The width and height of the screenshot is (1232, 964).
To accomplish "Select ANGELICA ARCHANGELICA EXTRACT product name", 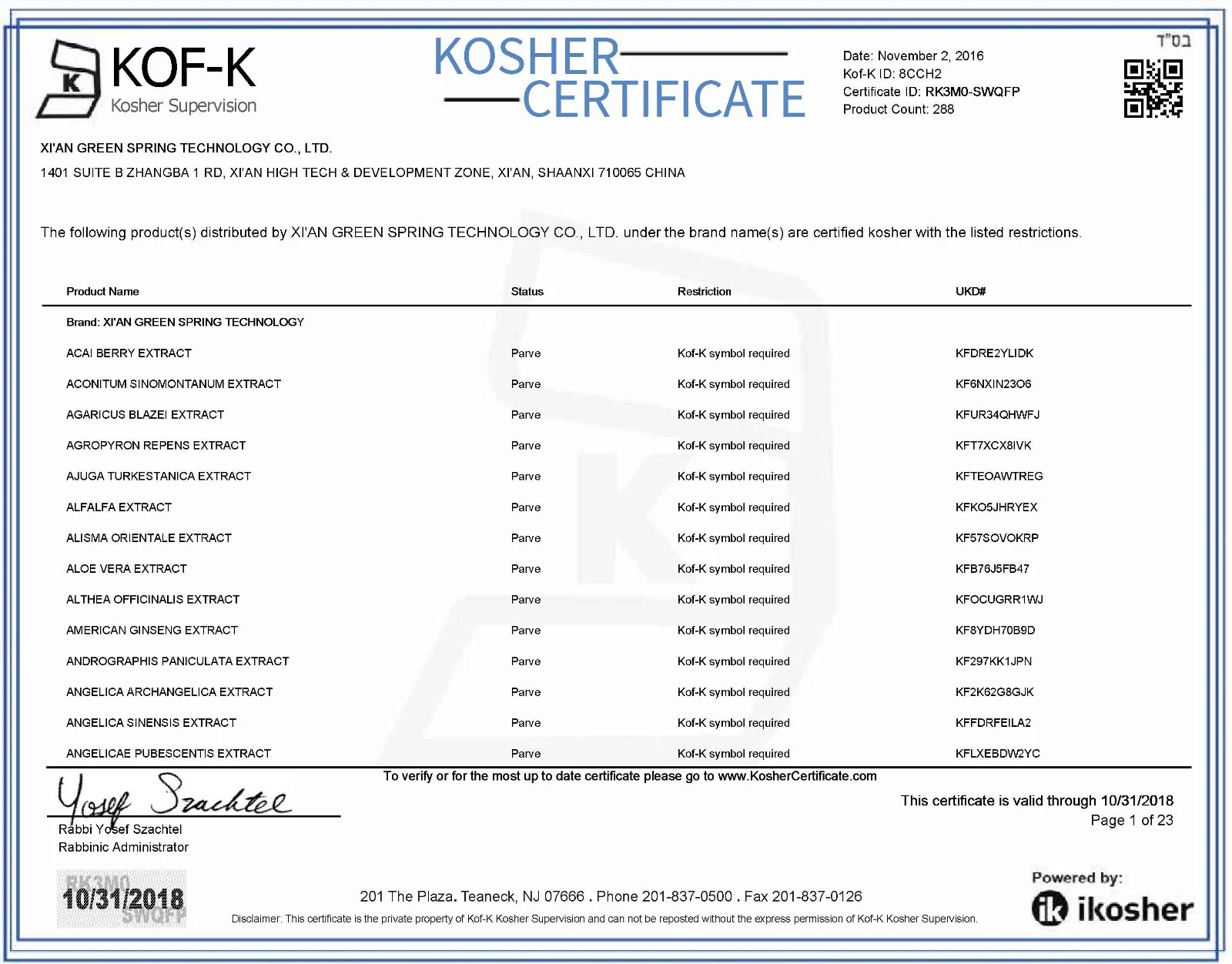I will point(169,691).
